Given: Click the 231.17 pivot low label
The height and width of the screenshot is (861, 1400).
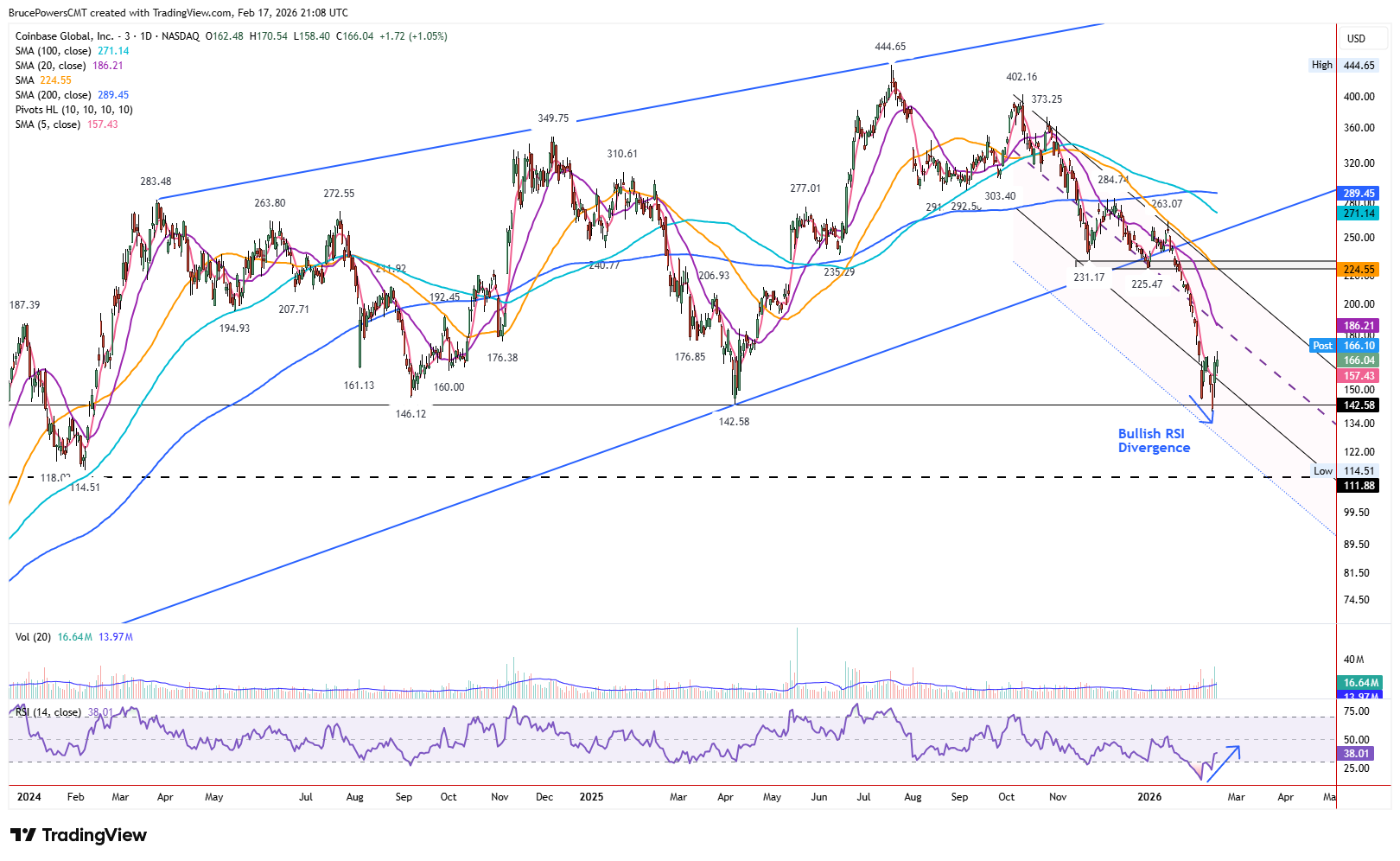Looking at the screenshot, I should pyautogui.click(x=1089, y=277).
